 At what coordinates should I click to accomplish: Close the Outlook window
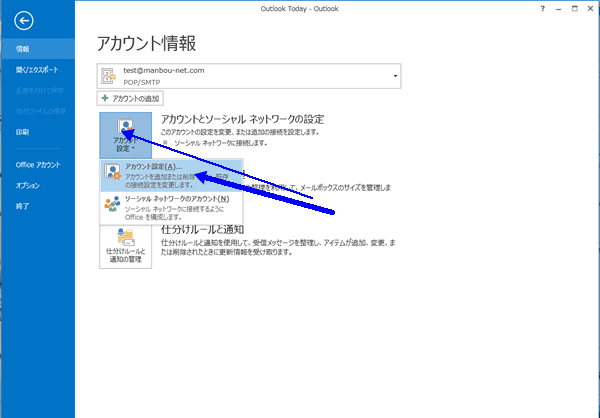click(x=590, y=9)
